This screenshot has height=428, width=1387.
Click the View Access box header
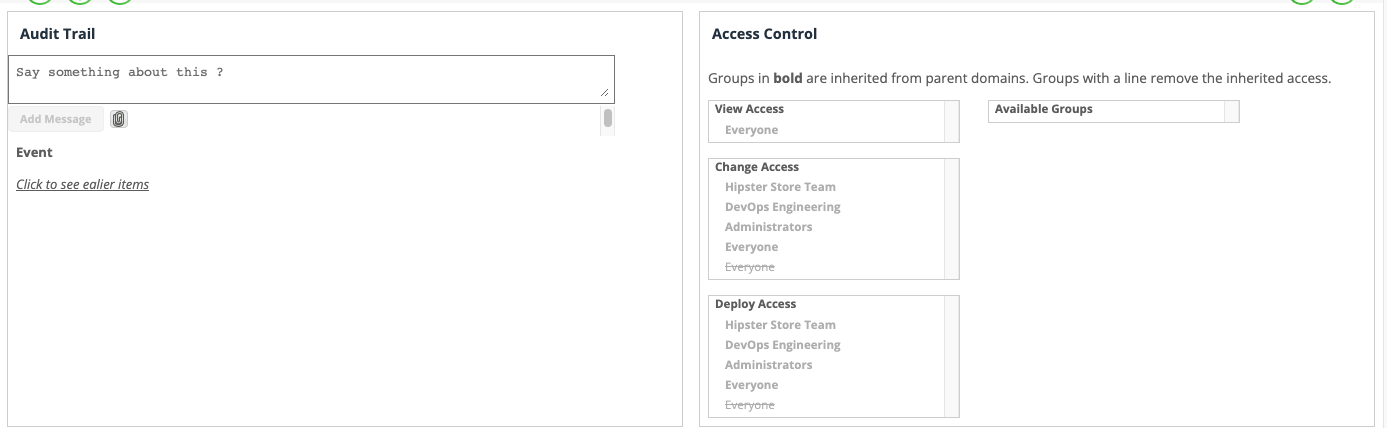pyautogui.click(x=749, y=109)
